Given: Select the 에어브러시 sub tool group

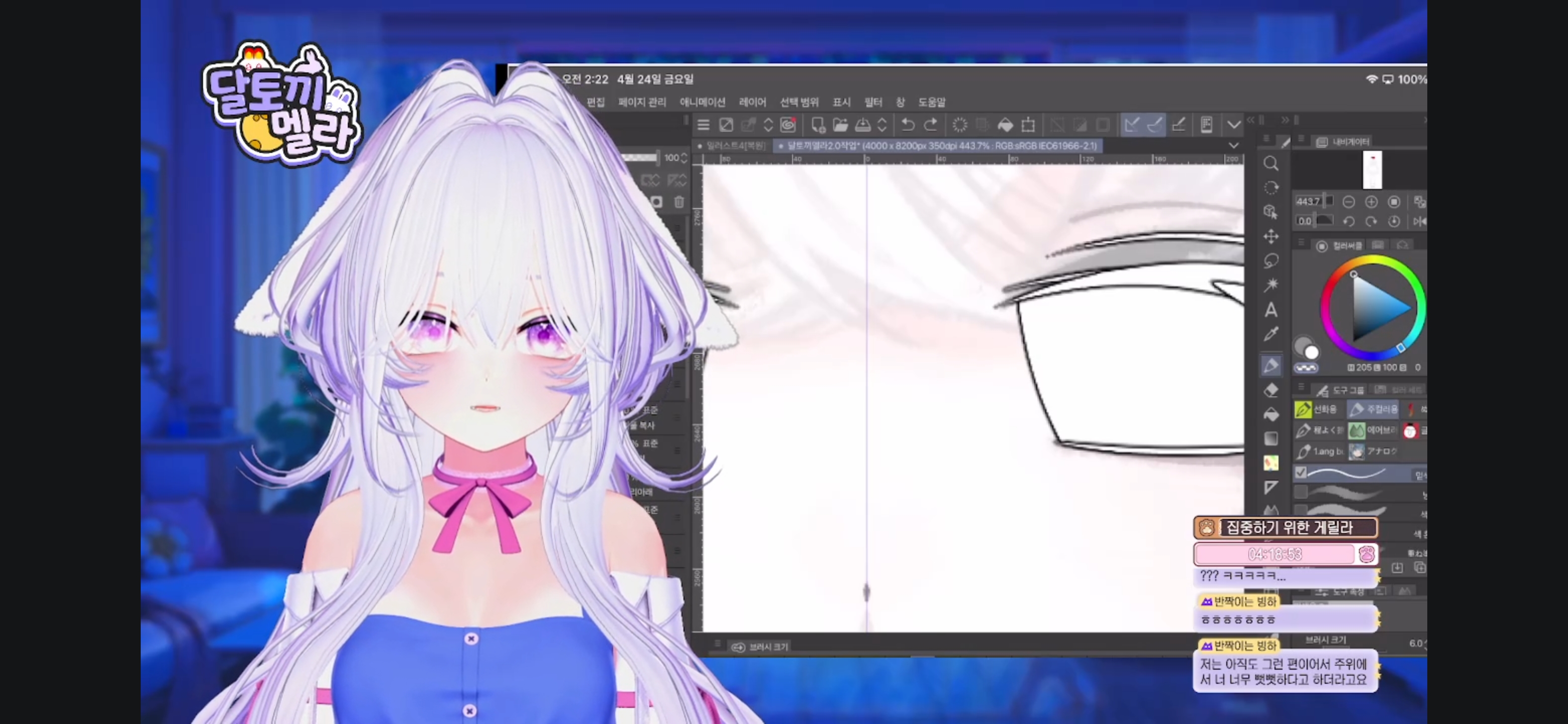Looking at the screenshot, I should [1373, 430].
